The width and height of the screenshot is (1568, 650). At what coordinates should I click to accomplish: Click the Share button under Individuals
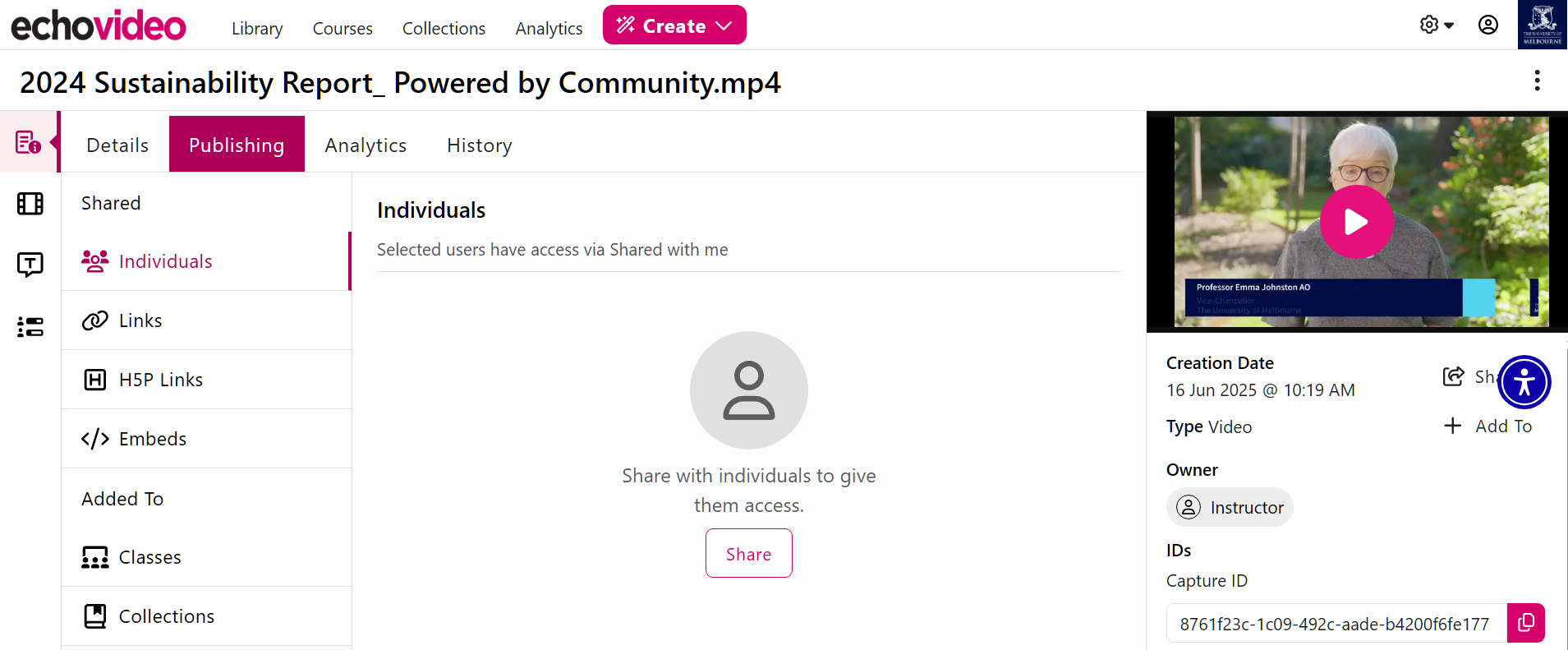click(x=748, y=553)
